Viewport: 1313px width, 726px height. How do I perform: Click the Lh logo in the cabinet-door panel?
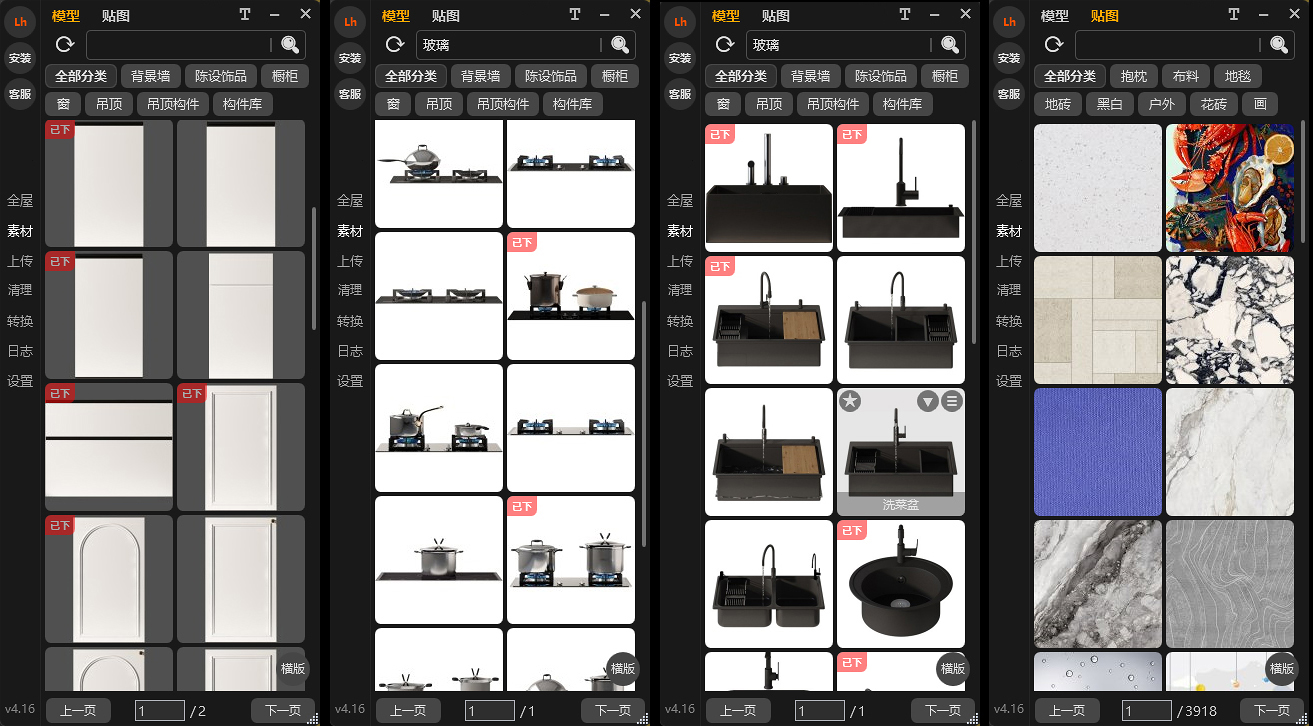coord(20,22)
